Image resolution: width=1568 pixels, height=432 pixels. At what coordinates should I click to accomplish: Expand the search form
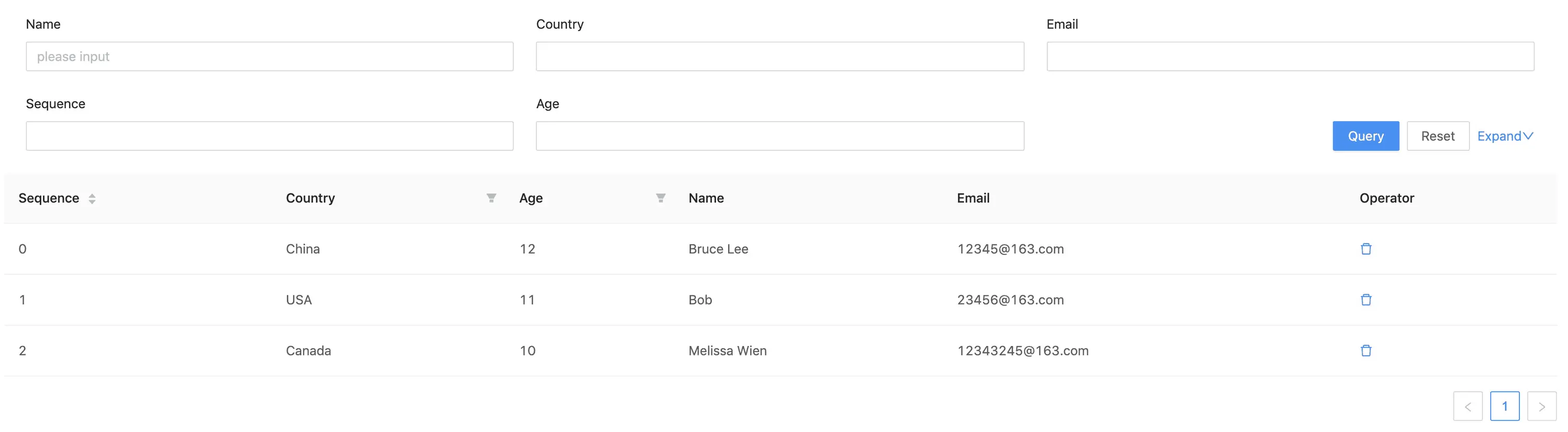tap(1505, 136)
